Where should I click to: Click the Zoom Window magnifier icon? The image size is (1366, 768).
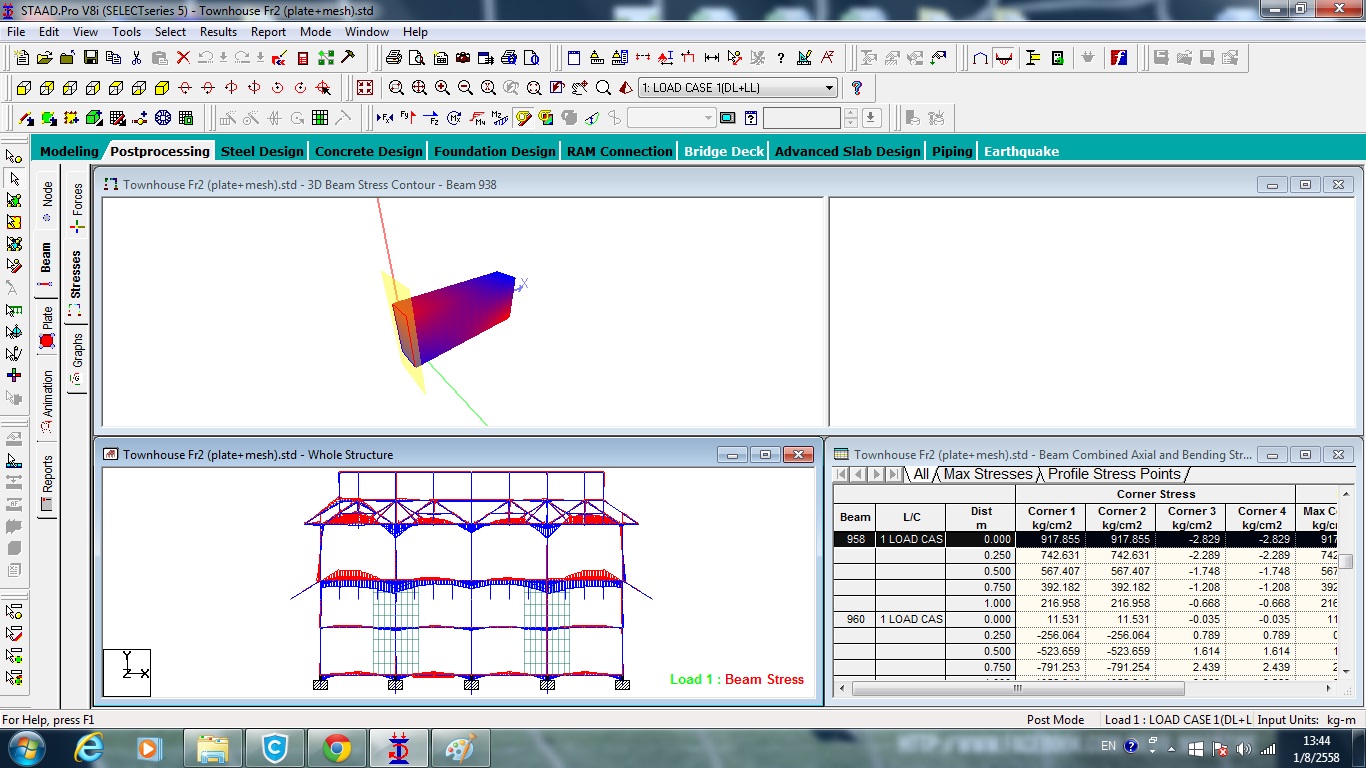coord(396,87)
